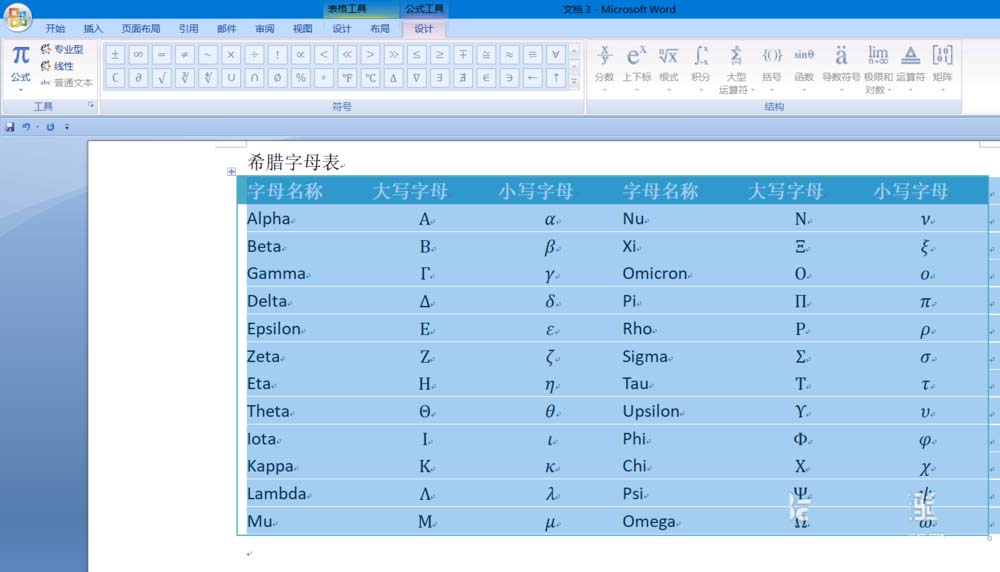Screen dimensions: 1000x572
Task: Expand the 上下标 (script) structures
Action: tap(636, 68)
